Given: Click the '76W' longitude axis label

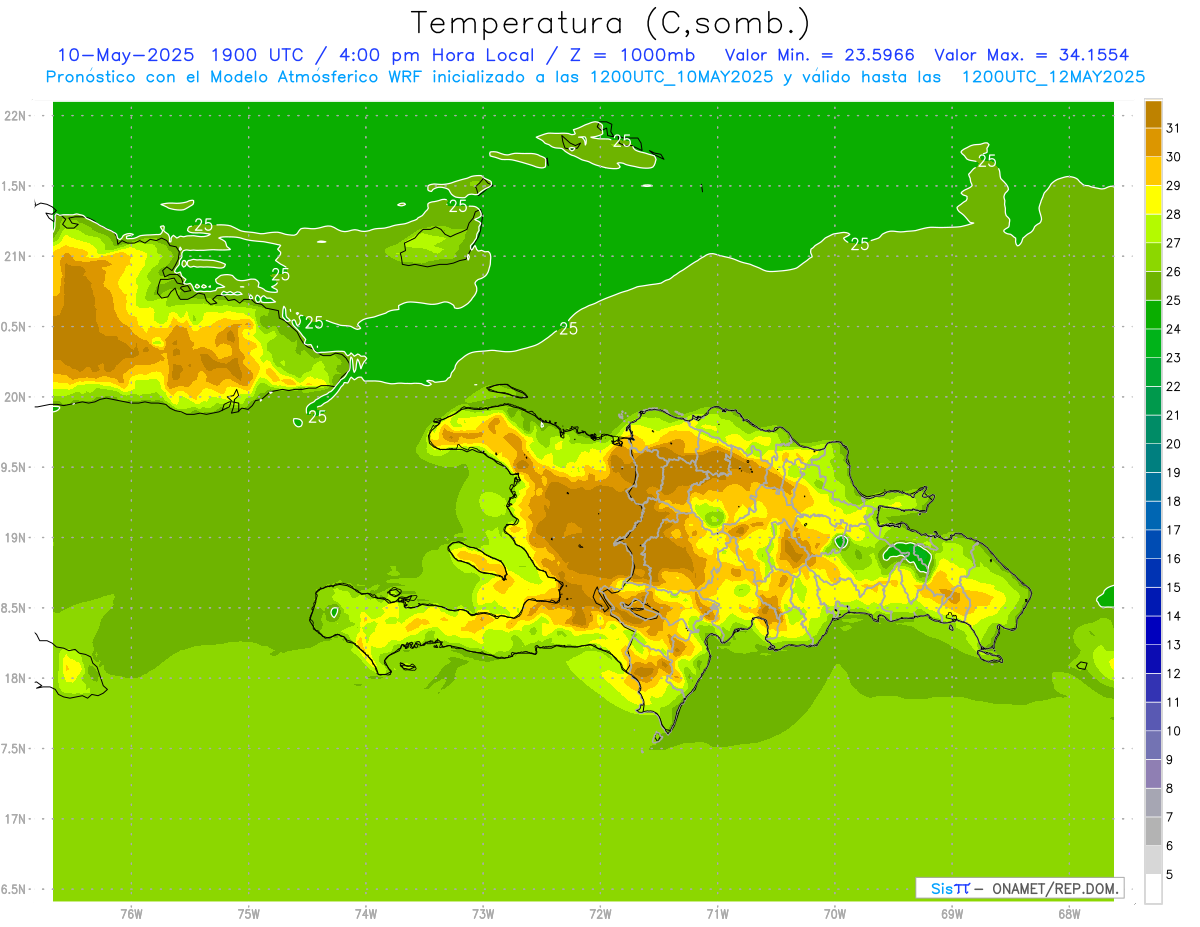Looking at the screenshot, I should (x=131, y=914).
